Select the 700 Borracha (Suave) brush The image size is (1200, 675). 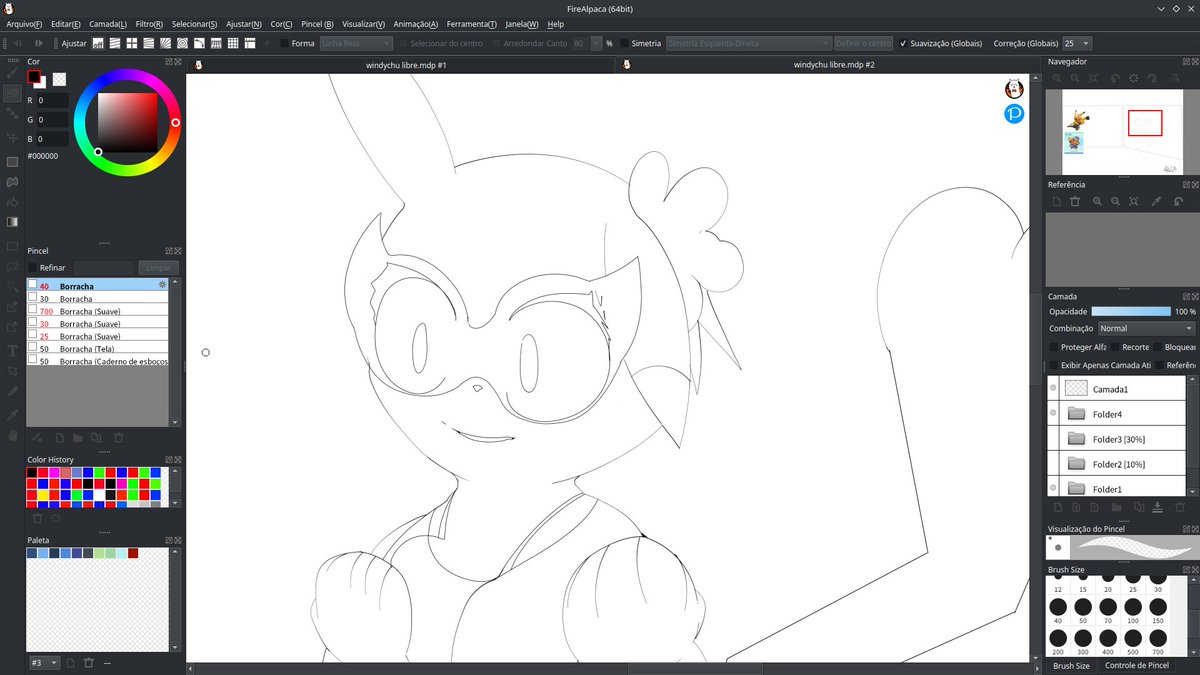pos(98,311)
